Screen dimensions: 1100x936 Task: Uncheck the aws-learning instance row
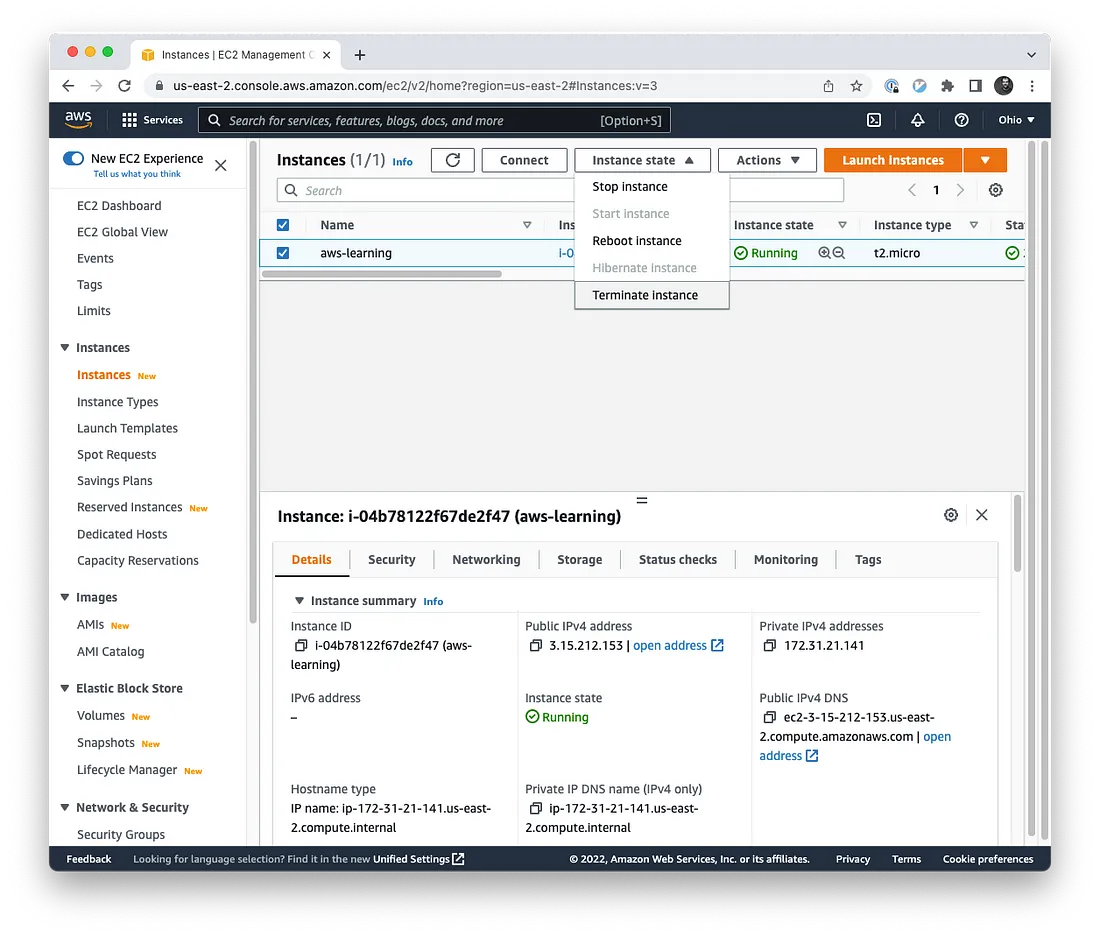pyautogui.click(x=283, y=253)
